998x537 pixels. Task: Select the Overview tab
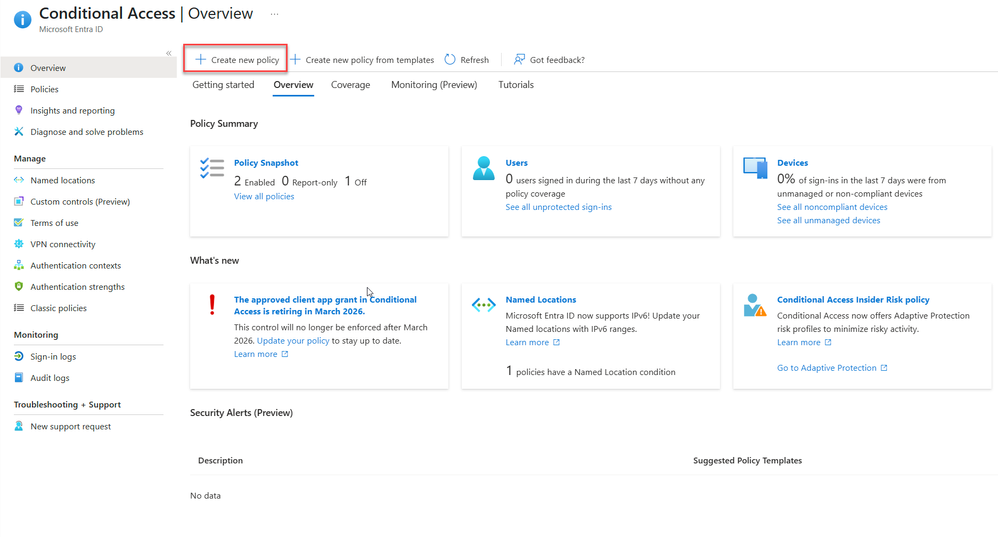(293, 85)
